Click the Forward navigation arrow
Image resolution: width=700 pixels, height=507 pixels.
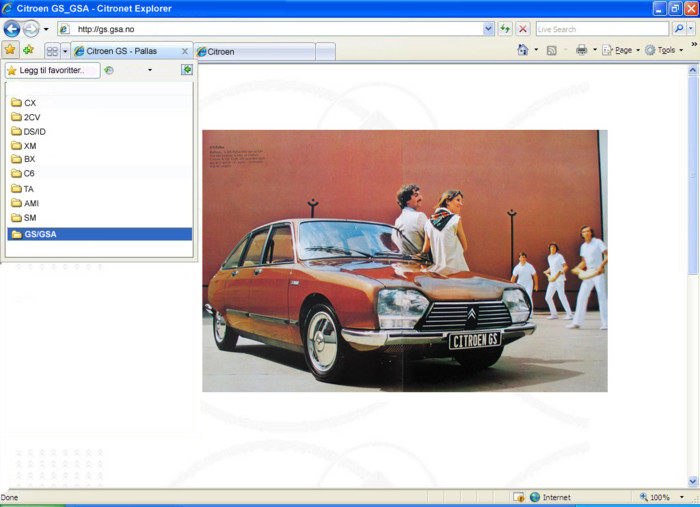31,29
